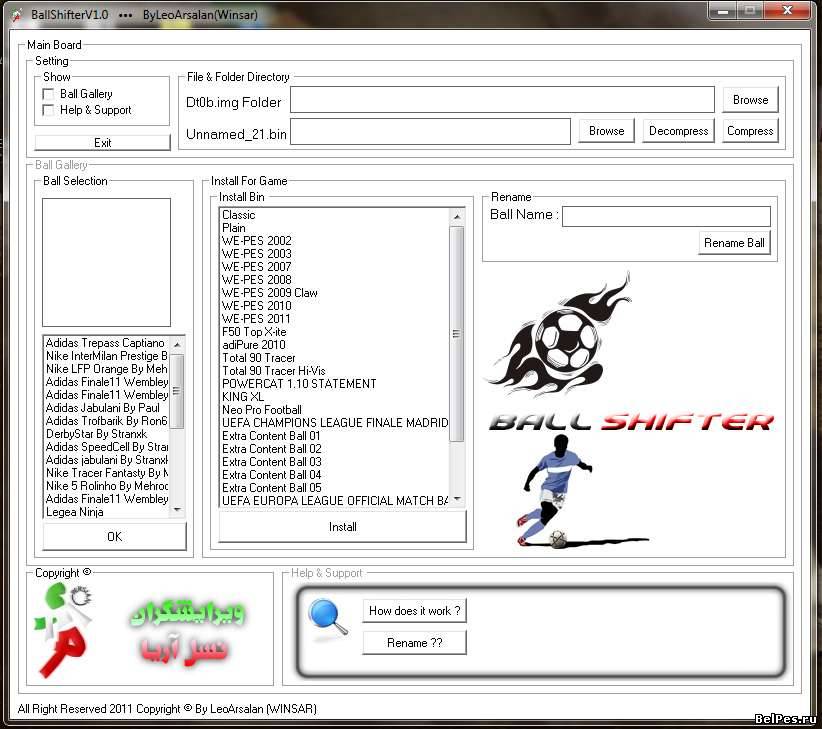The width and height of the screenshot is (822, 729).
Task: Click the magnifying glass help icon
Action: [x=328, y=616]
